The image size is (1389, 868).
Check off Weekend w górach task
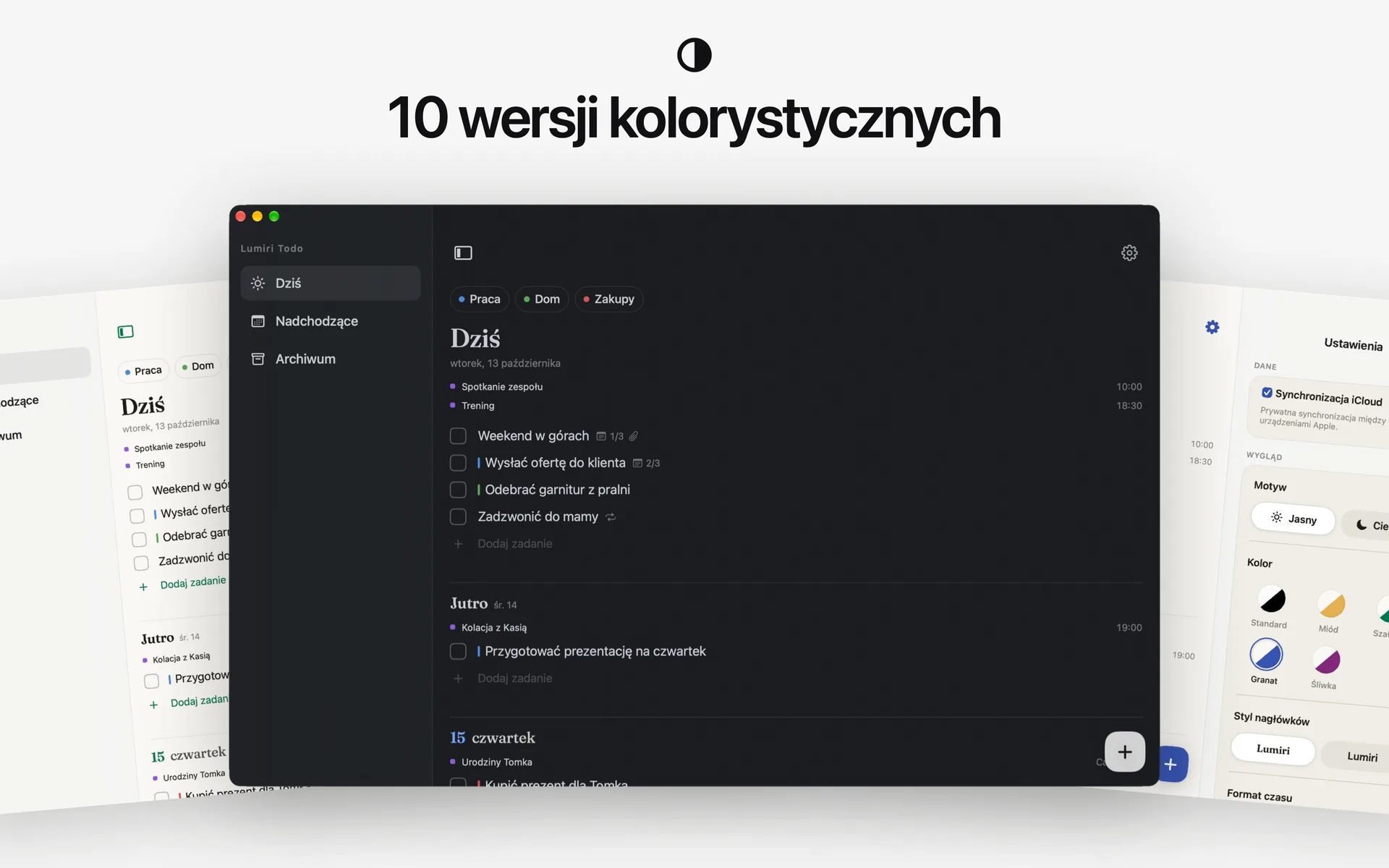(x=458, y=435)
